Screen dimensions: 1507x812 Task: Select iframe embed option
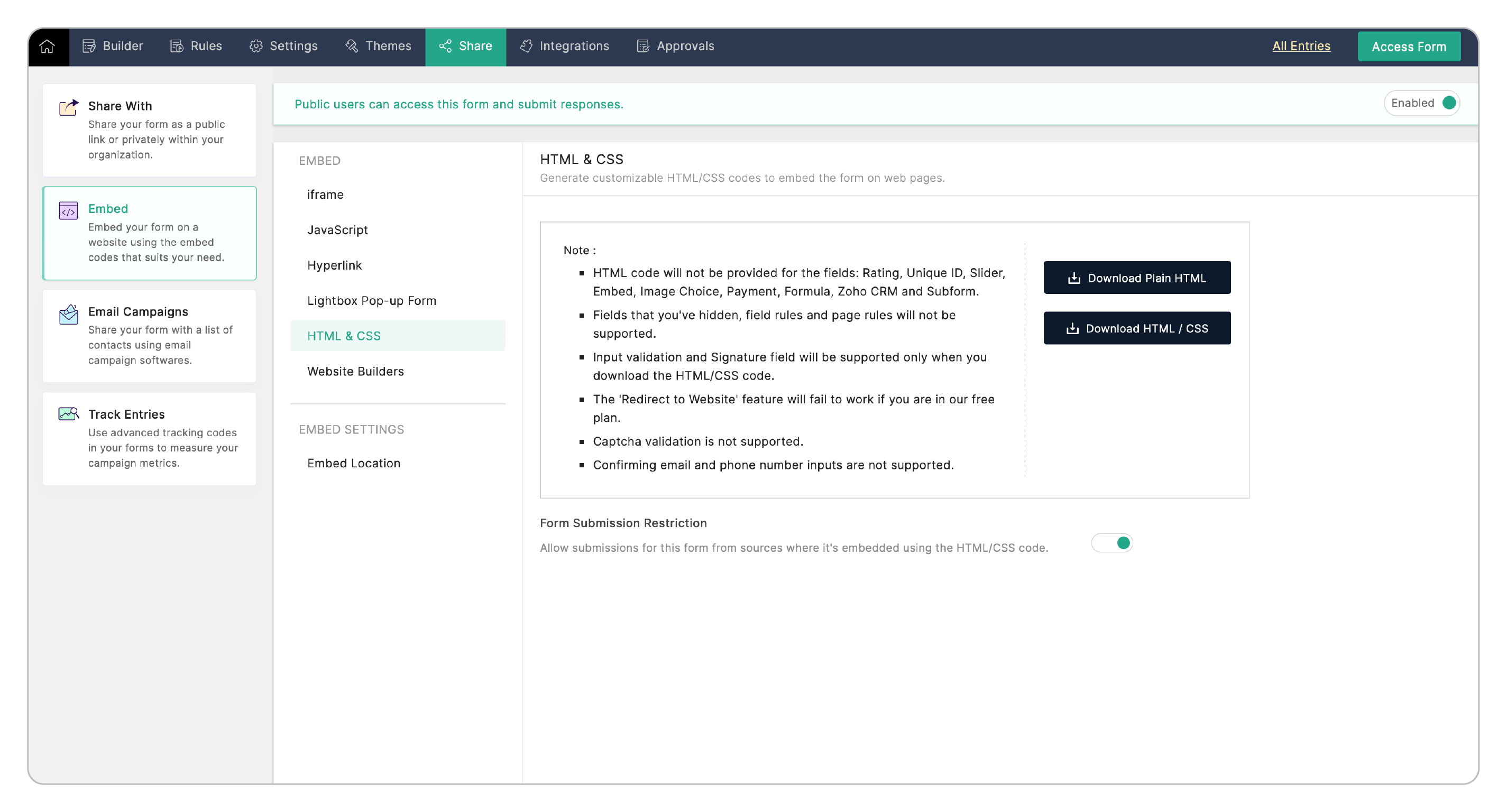(x=325, y=194)
